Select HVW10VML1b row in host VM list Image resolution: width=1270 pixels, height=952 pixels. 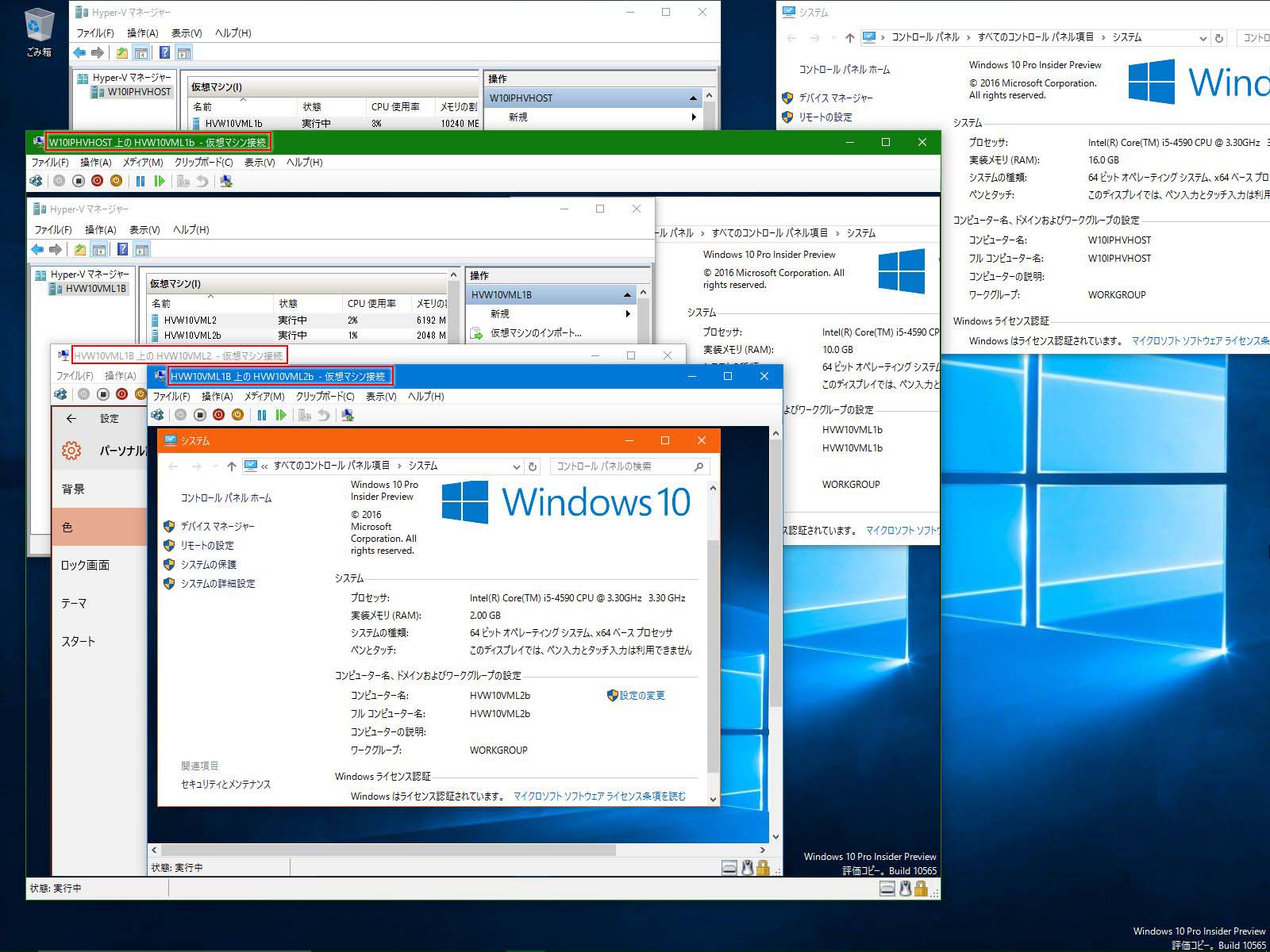335,124
